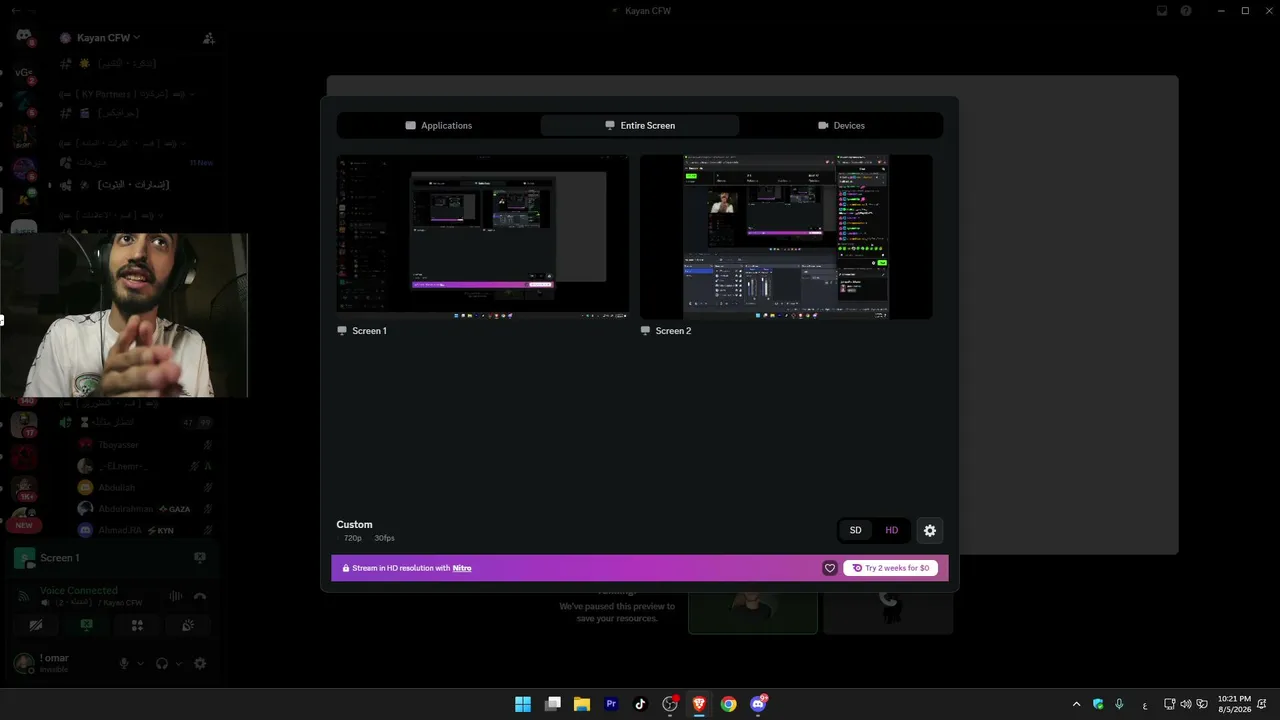Screen dimensions: 1280x720
Task: Collapse the KY Partners category
Action: pos(127,94)
